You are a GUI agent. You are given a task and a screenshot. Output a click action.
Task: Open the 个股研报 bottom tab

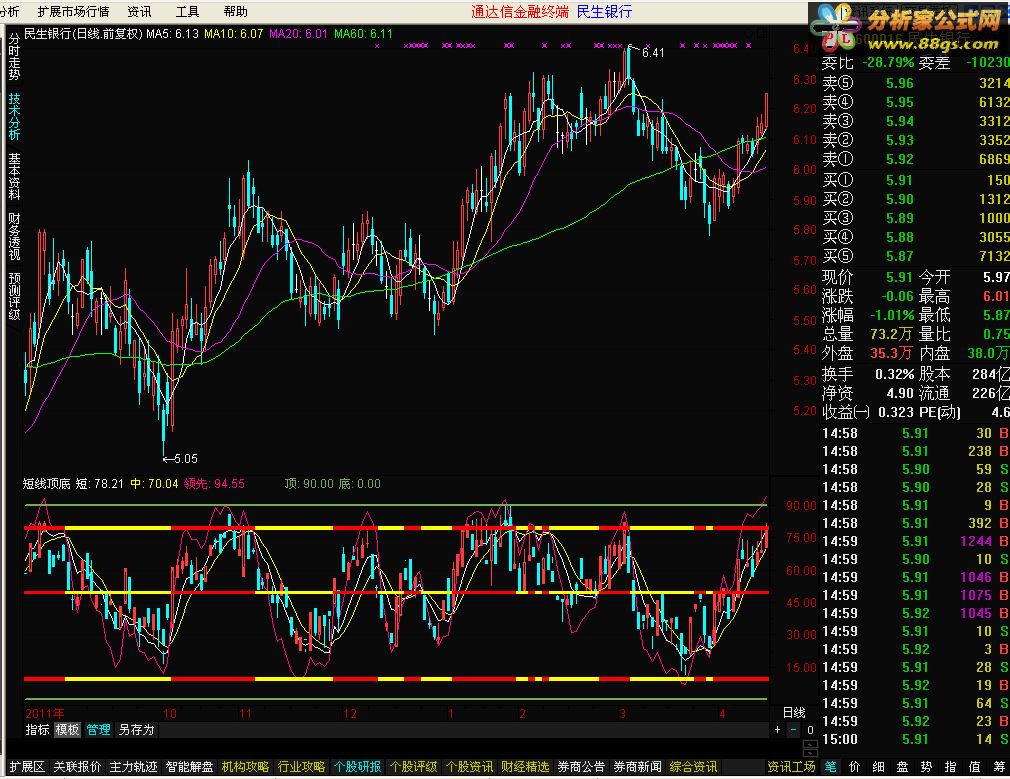pyautogui.click(x=357, y=767)
